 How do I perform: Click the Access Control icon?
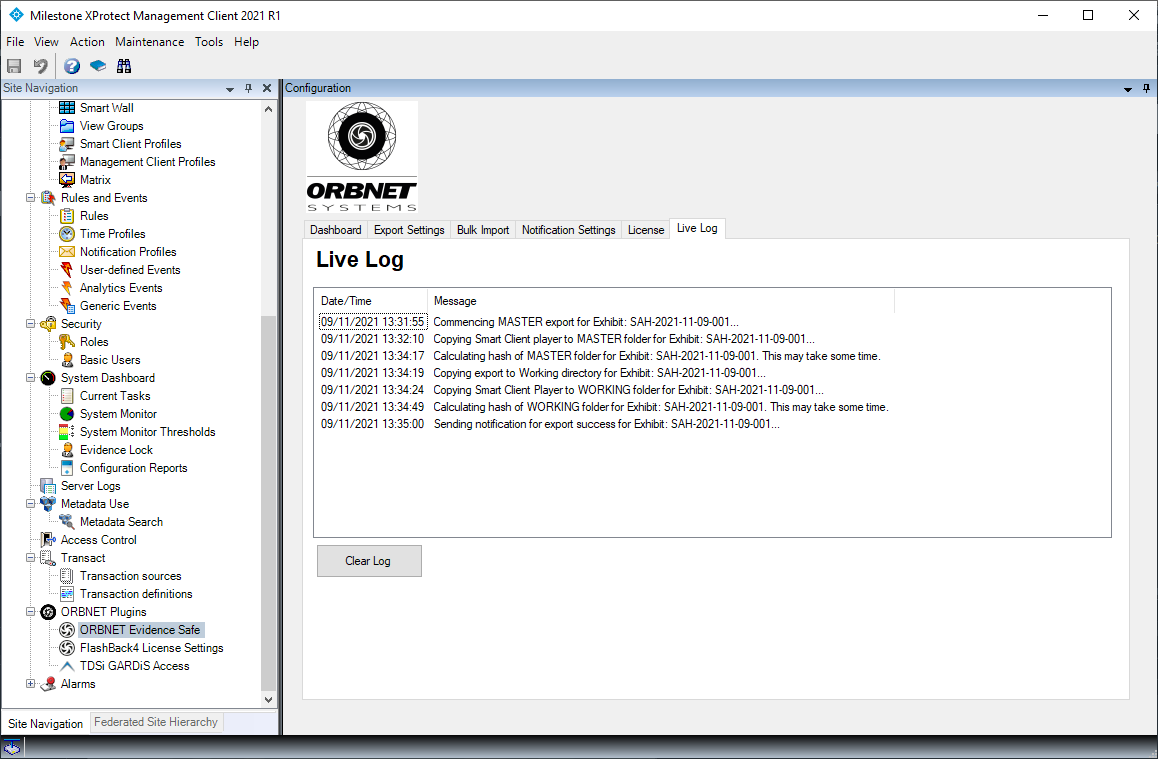point(48,540)
